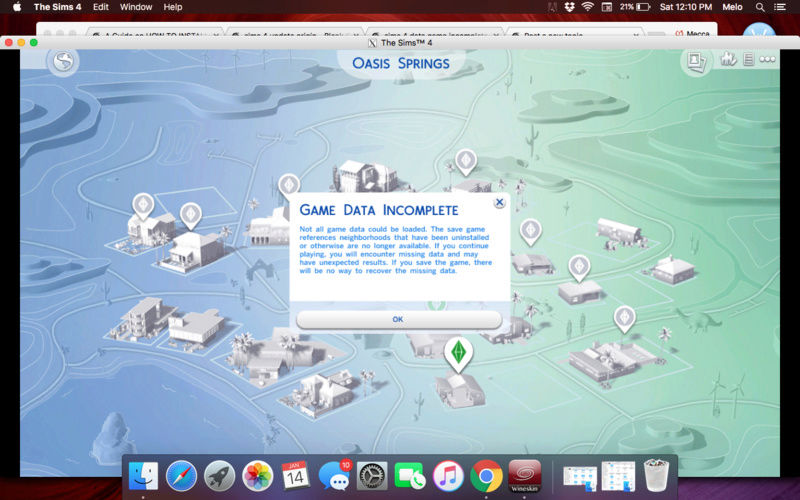Open the notebook list icon in game

748,59
